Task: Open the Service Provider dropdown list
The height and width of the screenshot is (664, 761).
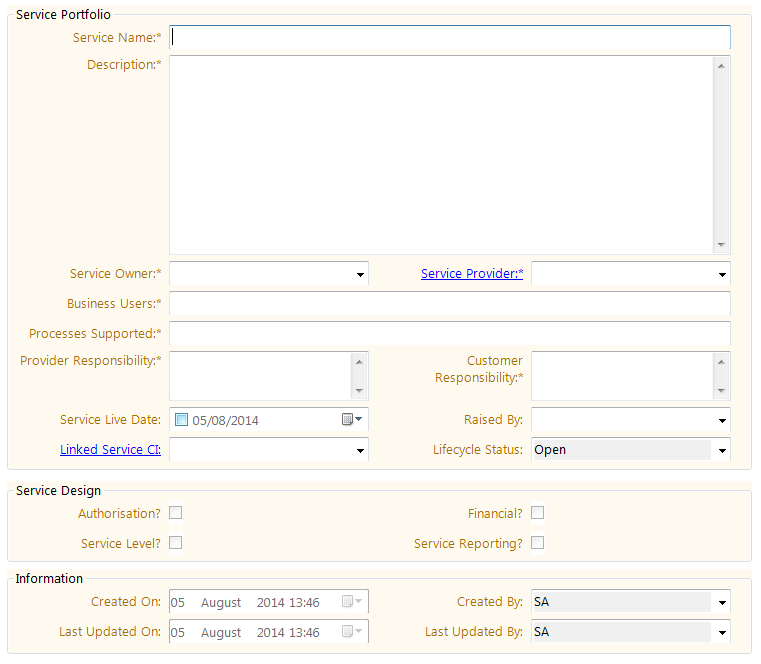Action: point(721,274)
